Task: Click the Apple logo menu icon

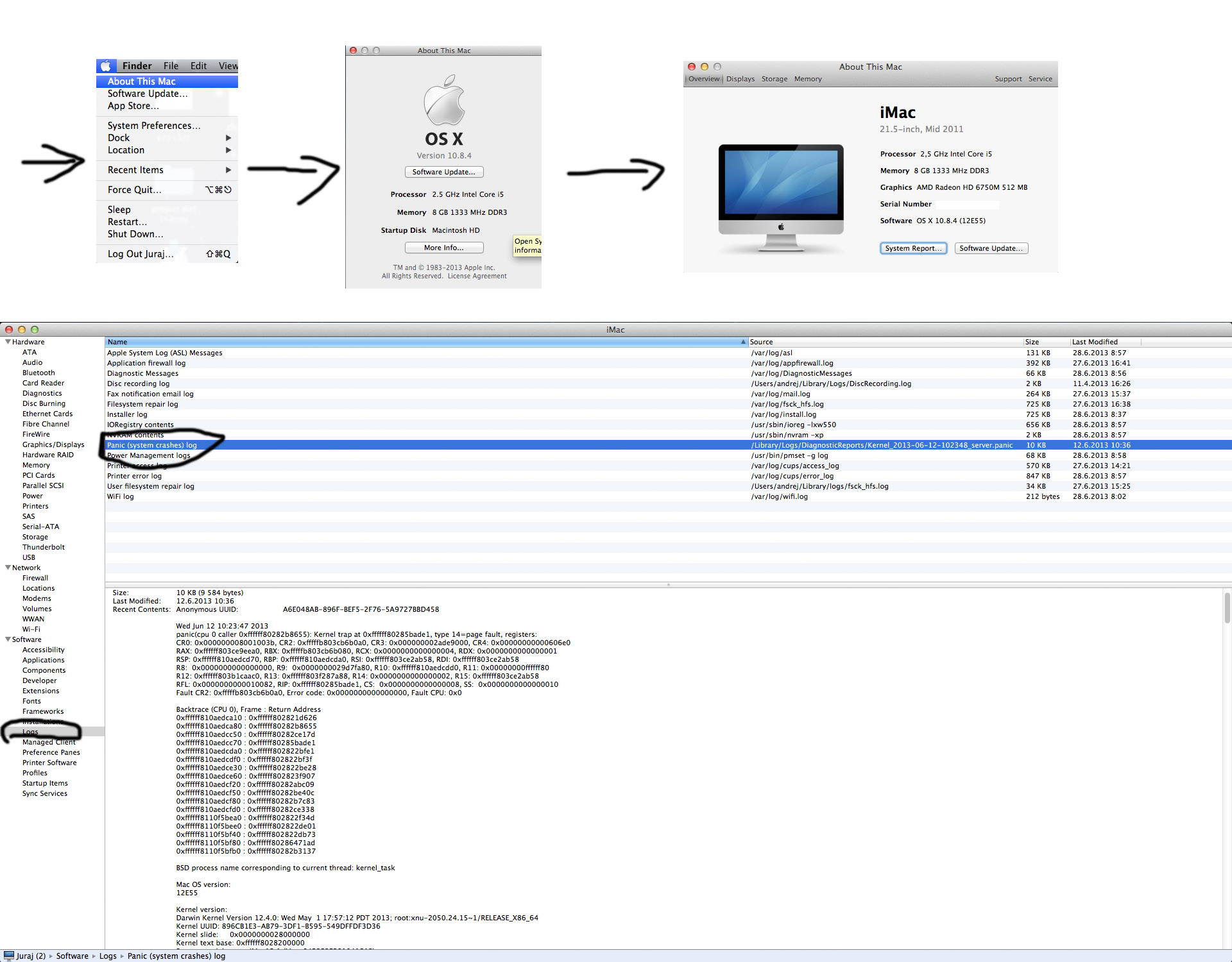Action: [x=106, y=66]
